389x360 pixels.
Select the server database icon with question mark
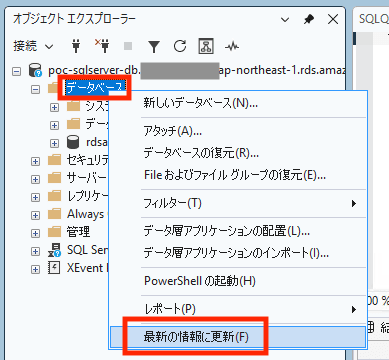coord(35,70)
